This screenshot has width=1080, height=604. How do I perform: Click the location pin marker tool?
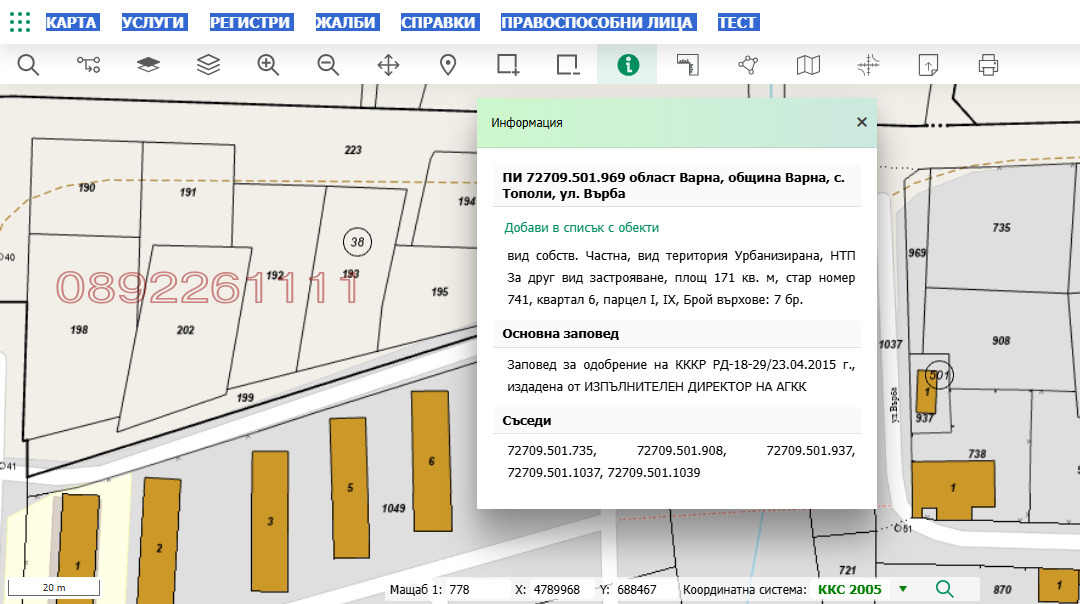pos(448,65)
